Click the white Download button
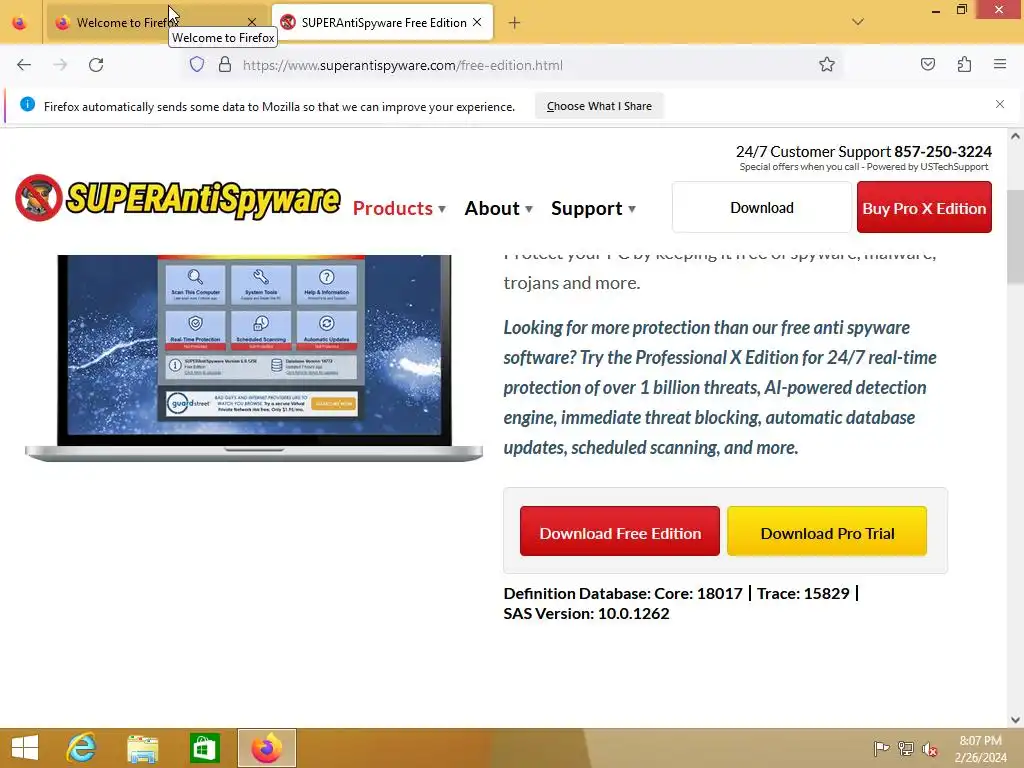 tap(761, 208)
